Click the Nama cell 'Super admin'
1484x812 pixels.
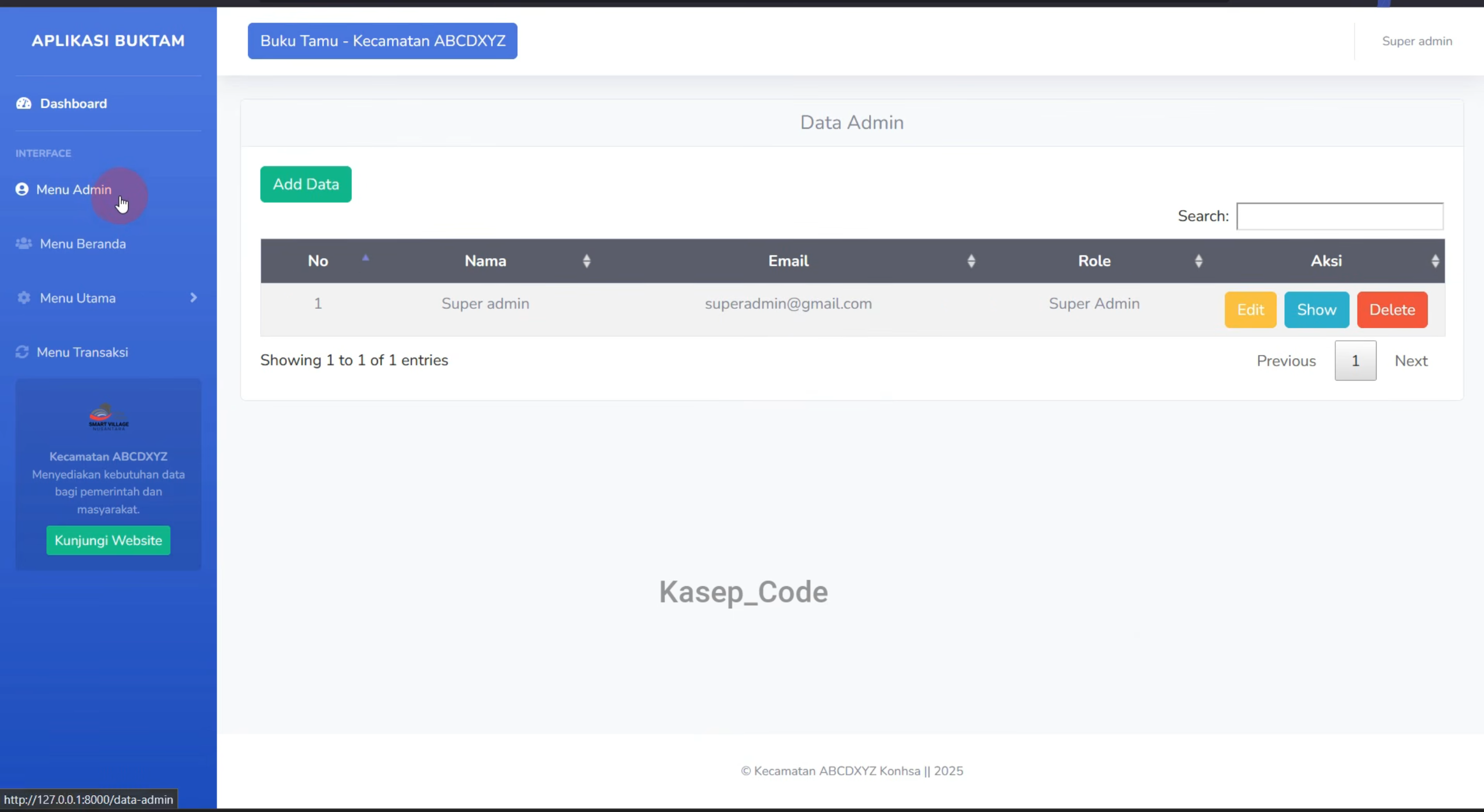click(x=485, y=304)
